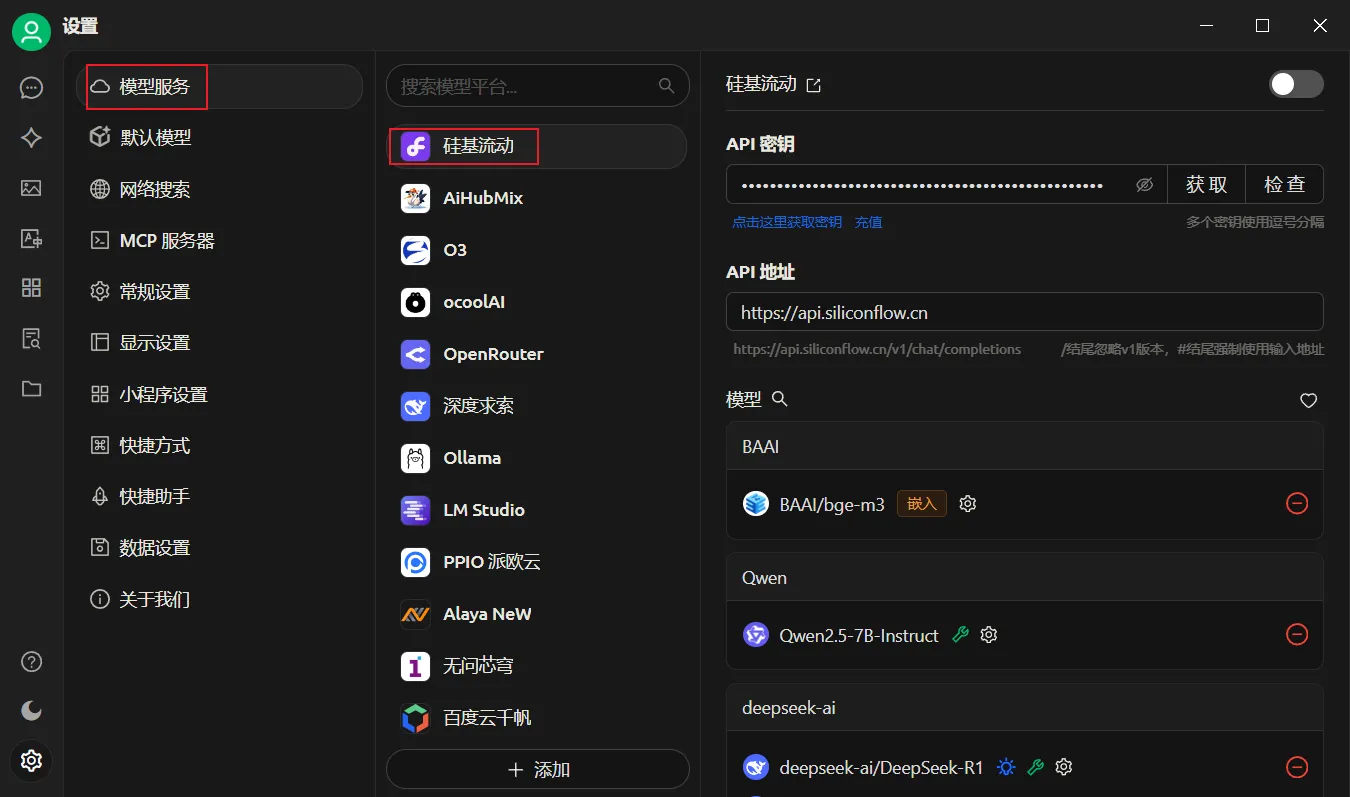
Task: Click the 充值 link
Action: pyautogui.click(x=869, y=222)
